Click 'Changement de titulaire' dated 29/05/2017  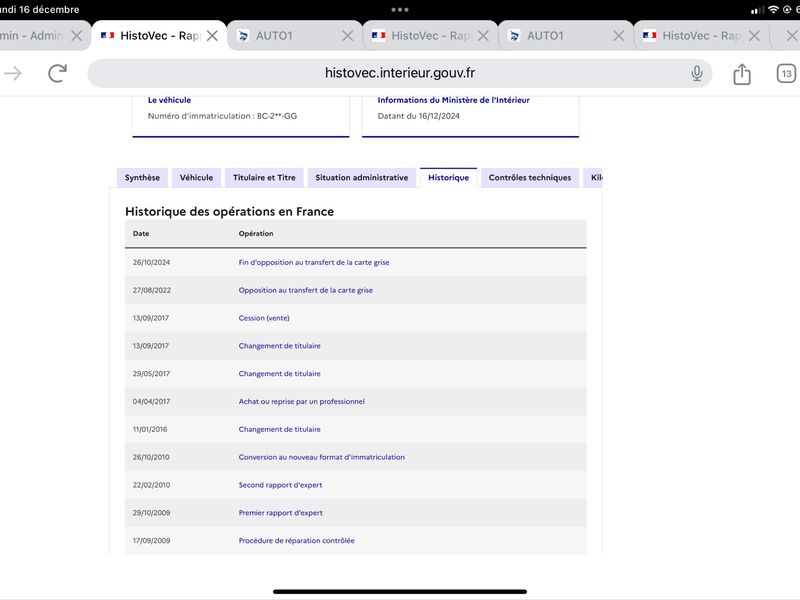tap(280, 373)
